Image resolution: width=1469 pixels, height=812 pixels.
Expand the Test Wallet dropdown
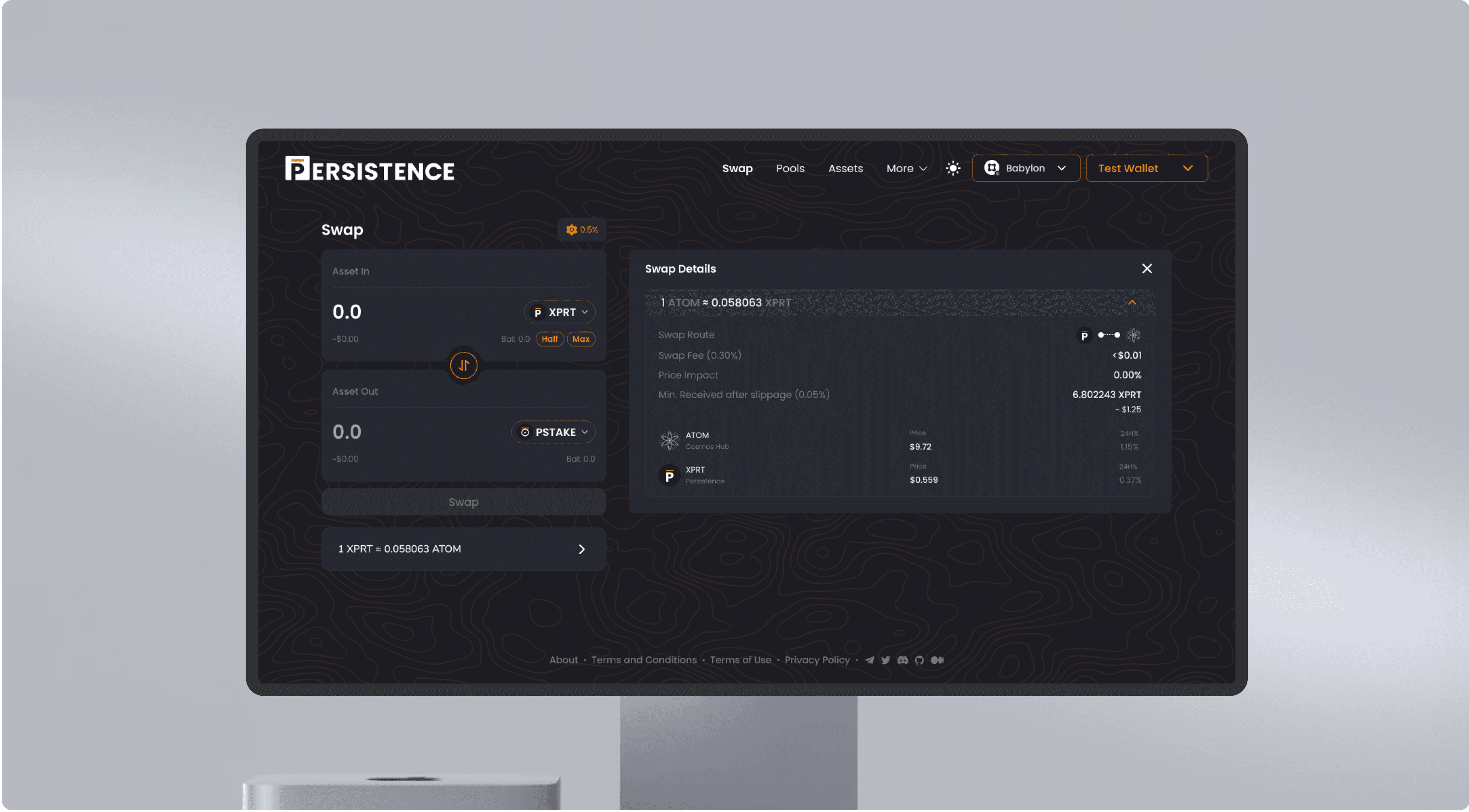[1146, 168]
